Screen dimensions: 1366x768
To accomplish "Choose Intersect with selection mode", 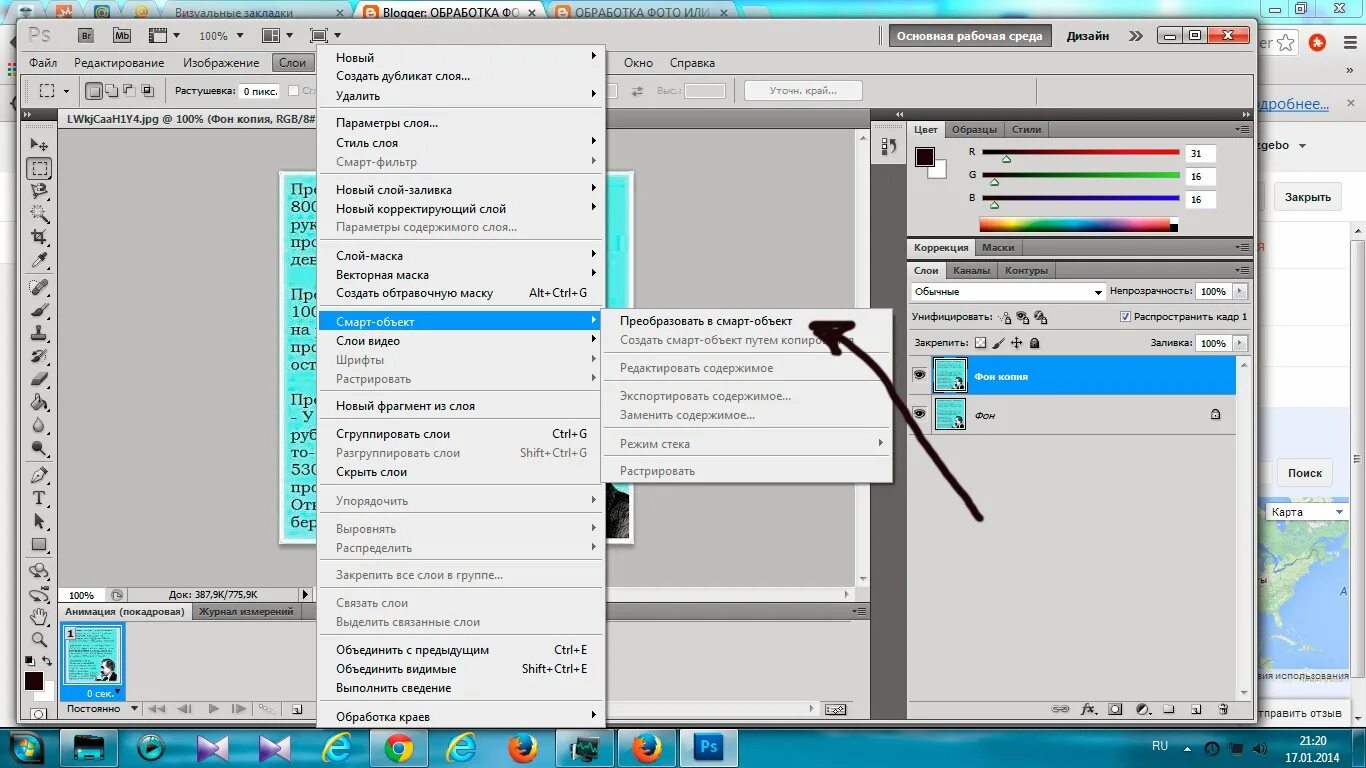I will pos(148,91).
